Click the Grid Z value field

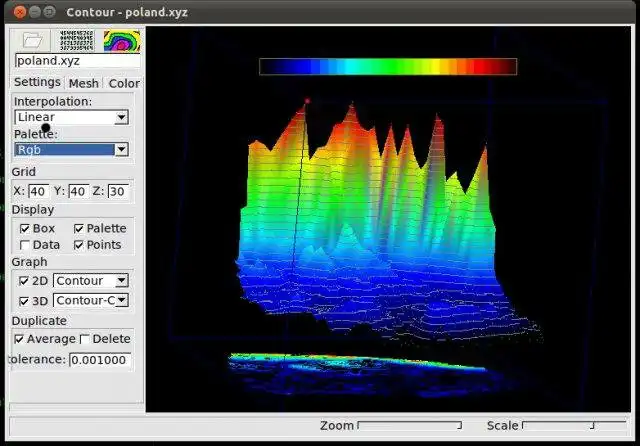point(118,191)
